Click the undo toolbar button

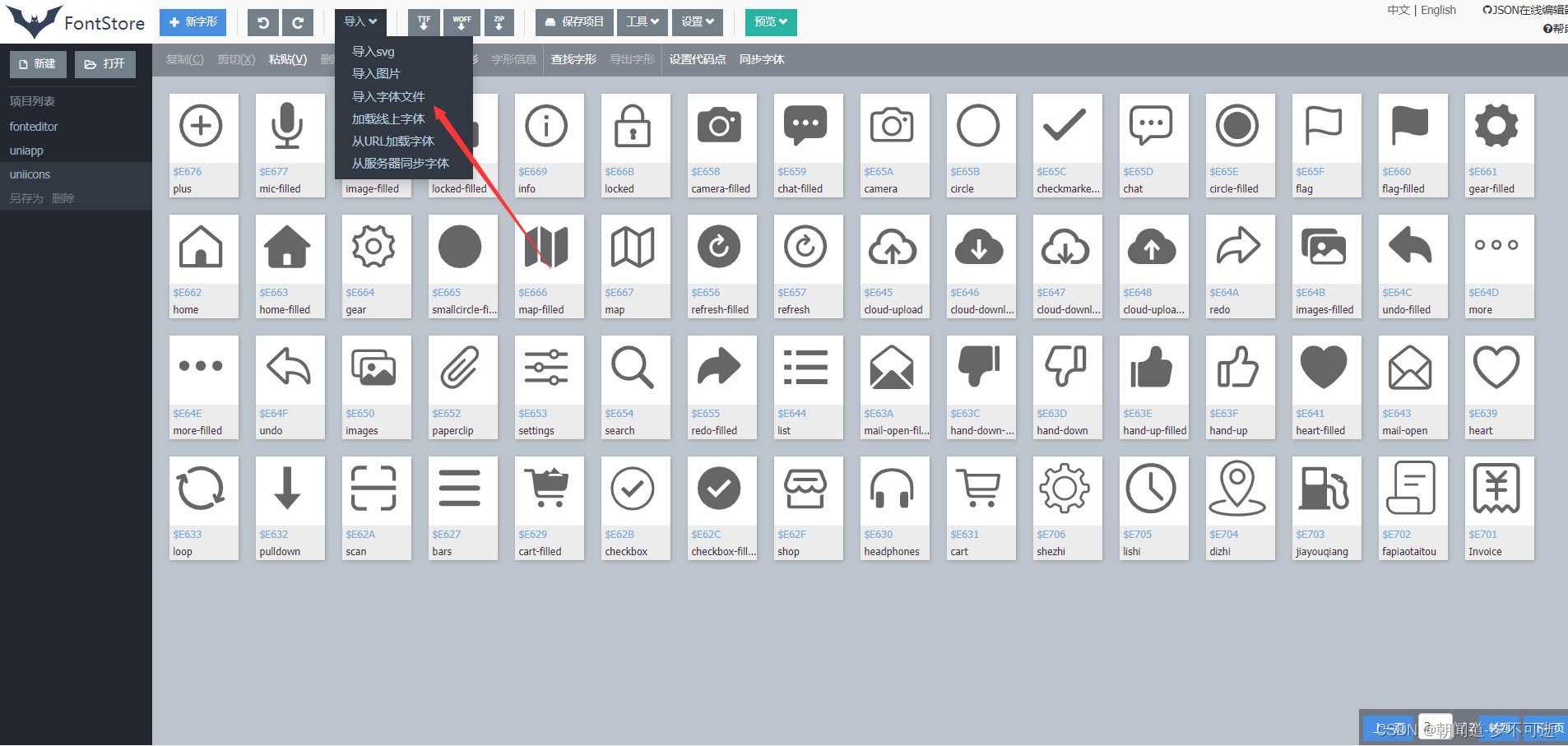coord(263,22)
